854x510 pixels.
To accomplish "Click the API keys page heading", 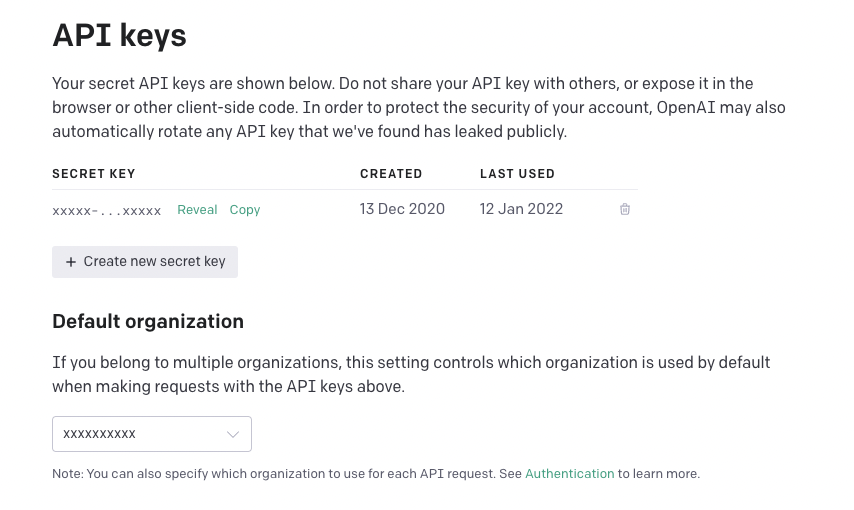I will (x=119, y=36).
